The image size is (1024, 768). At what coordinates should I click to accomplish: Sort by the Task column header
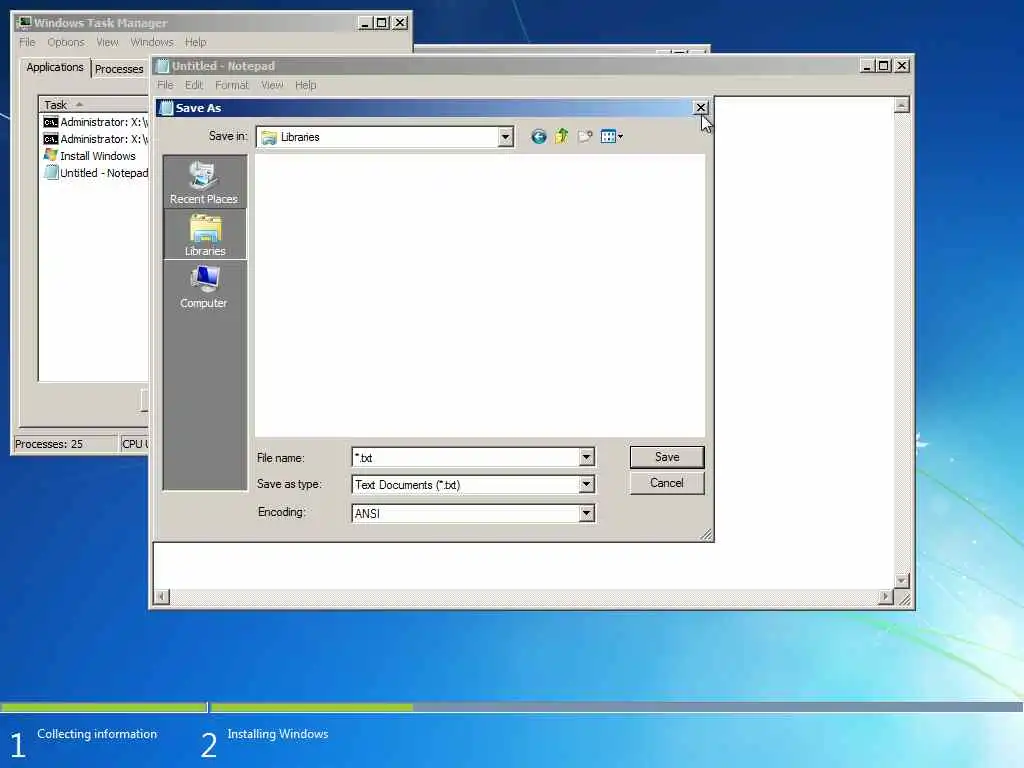(95, 104)
